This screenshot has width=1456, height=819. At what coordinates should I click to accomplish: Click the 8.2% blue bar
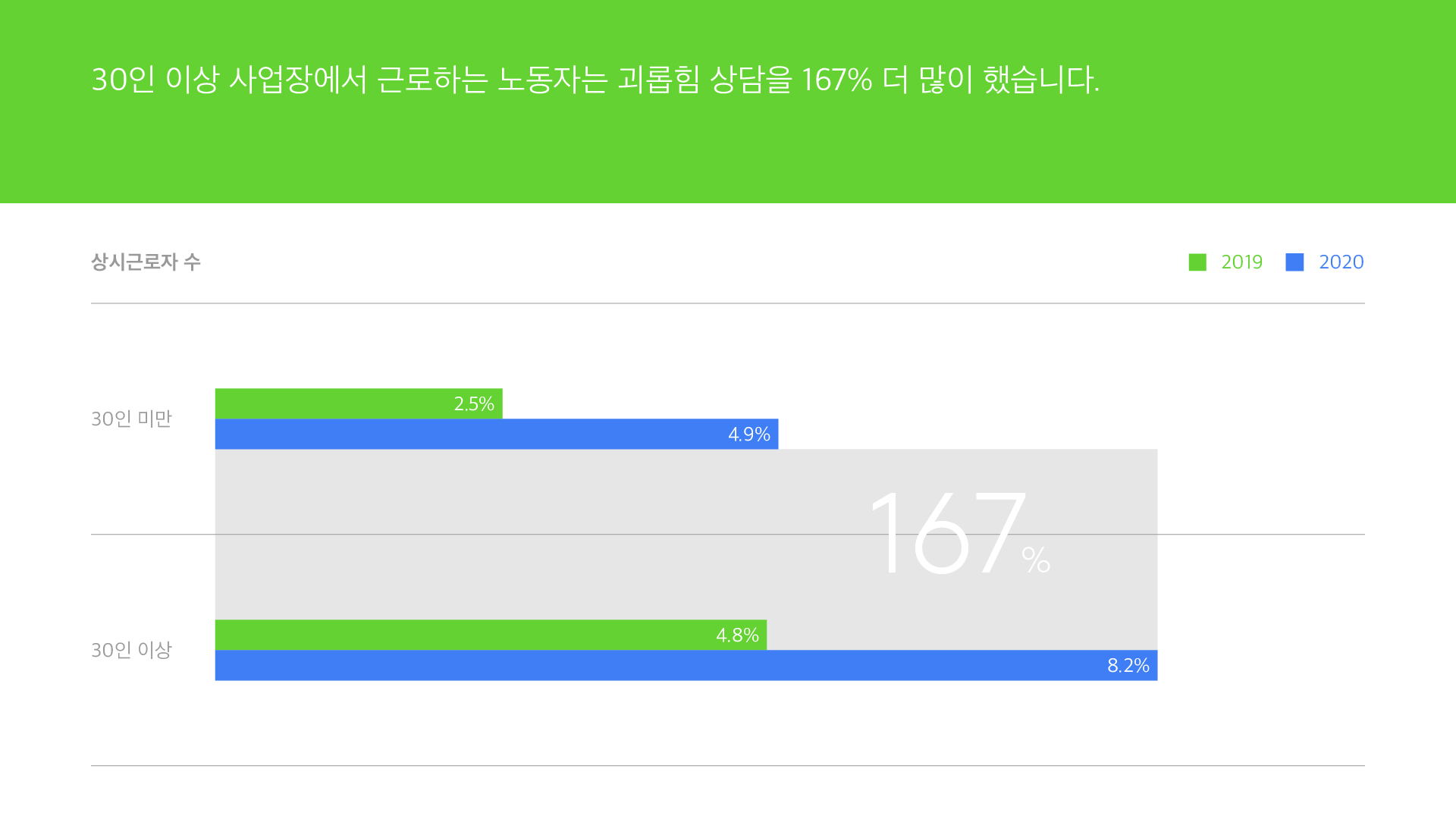tap(686, 665)
